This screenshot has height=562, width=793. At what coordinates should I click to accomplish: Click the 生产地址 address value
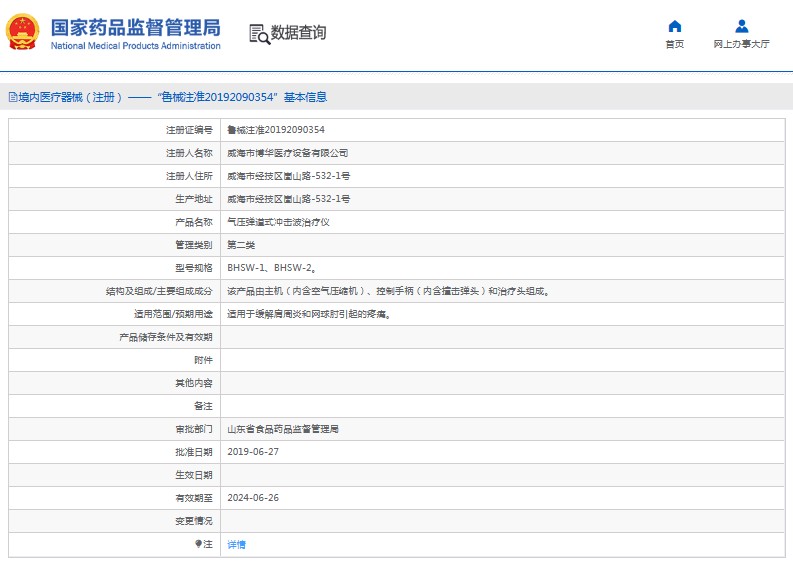pos(288,199)
